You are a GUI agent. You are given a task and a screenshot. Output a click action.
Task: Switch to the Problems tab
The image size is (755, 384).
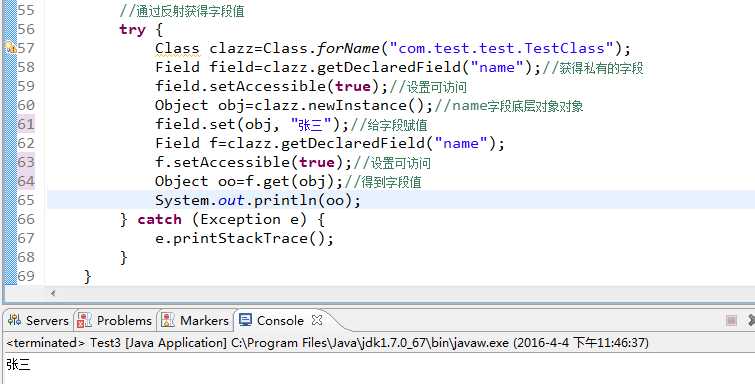click(x=114, y=320)
